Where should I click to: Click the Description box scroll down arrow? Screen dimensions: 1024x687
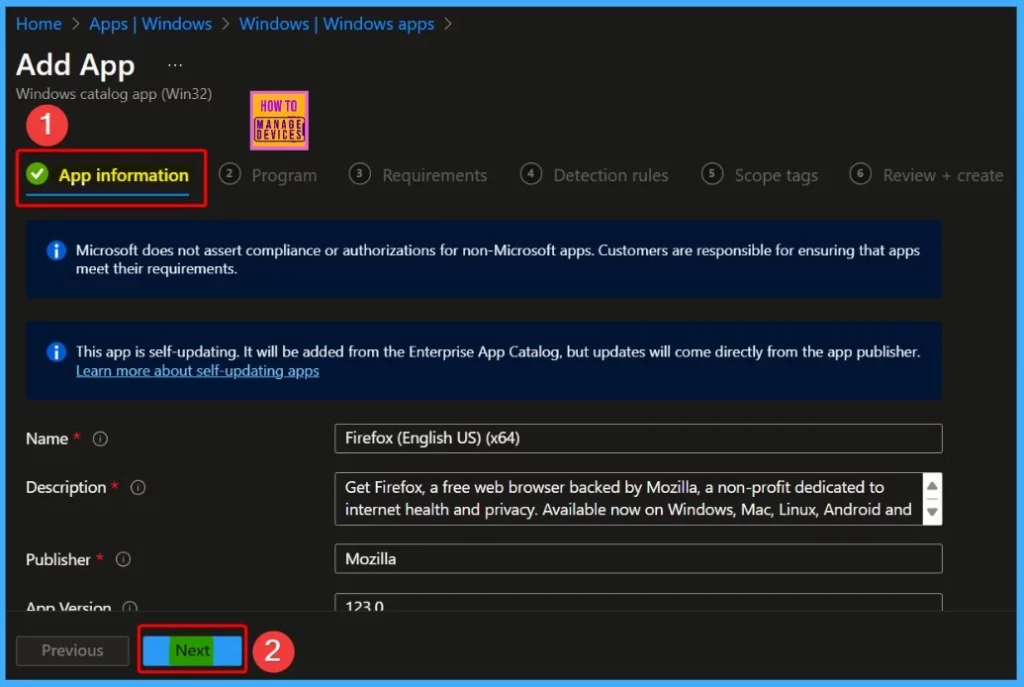933,512
